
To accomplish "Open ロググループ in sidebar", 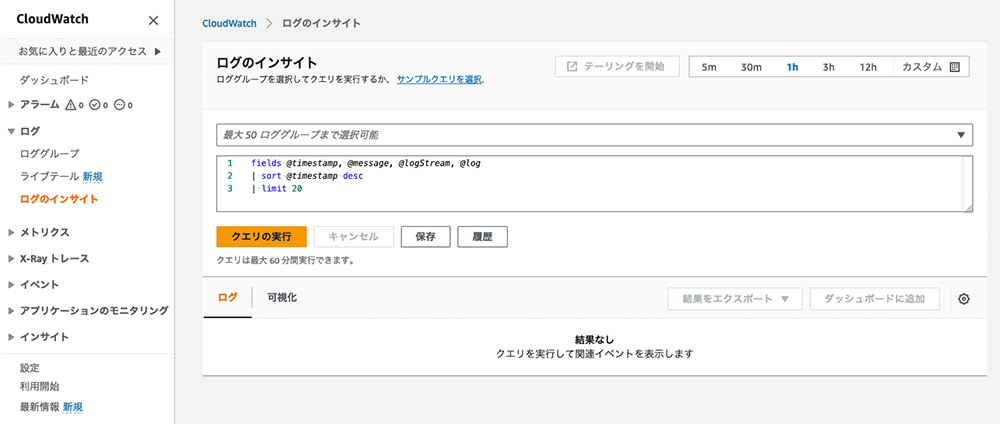I will 50,154.
